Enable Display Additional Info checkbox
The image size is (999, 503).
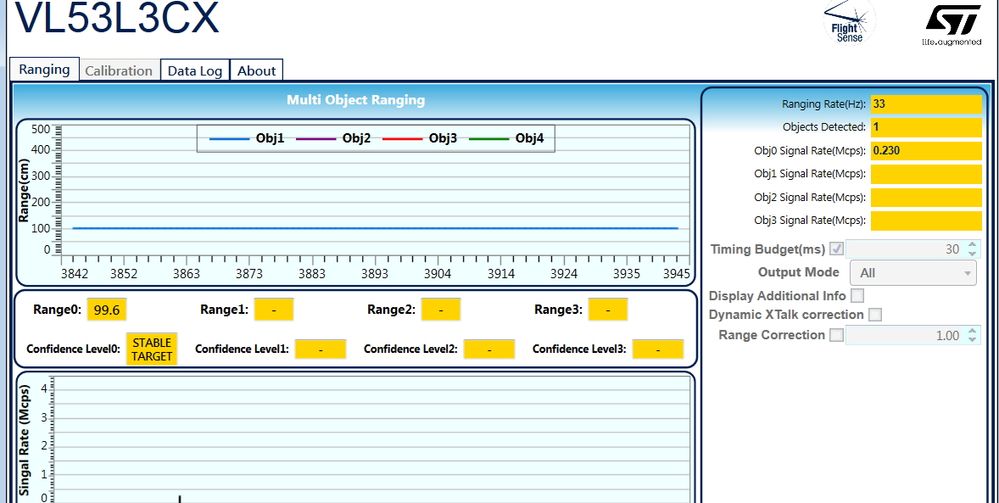[x=858, y=296]
